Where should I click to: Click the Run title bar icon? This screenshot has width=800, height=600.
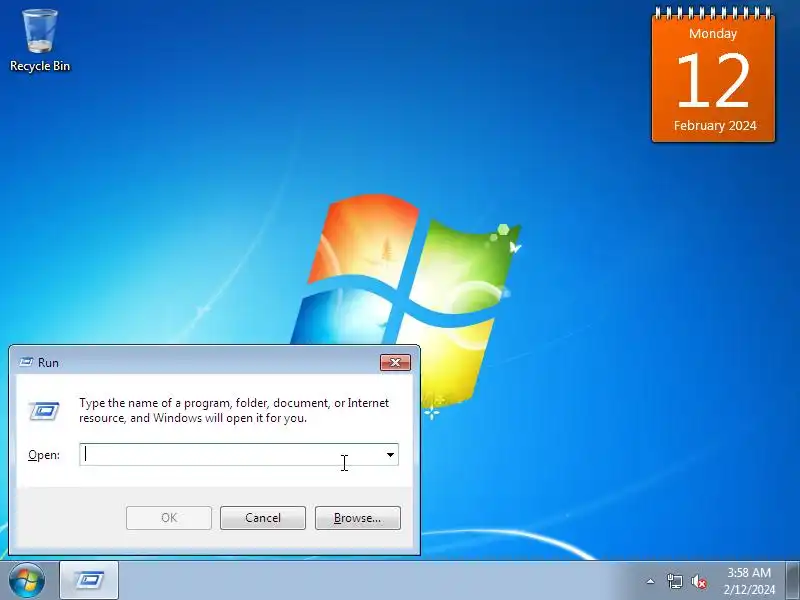click(x=26, y=362)
